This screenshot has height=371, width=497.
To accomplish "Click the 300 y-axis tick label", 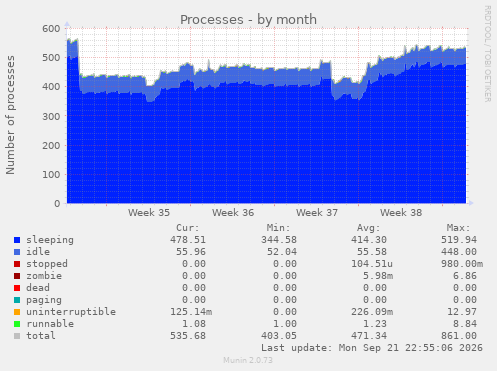I will pyautogui.click(x=51, y=116).
